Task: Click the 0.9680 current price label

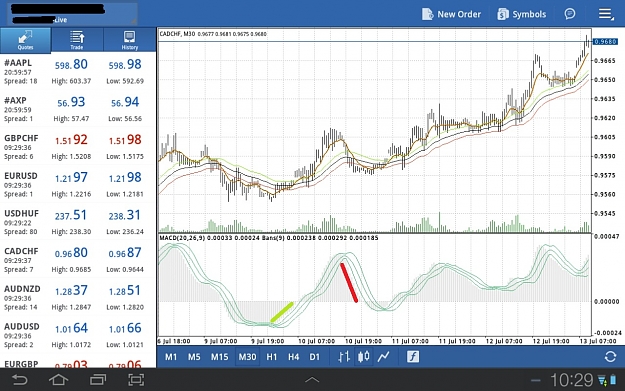Action: pos(605,41)
